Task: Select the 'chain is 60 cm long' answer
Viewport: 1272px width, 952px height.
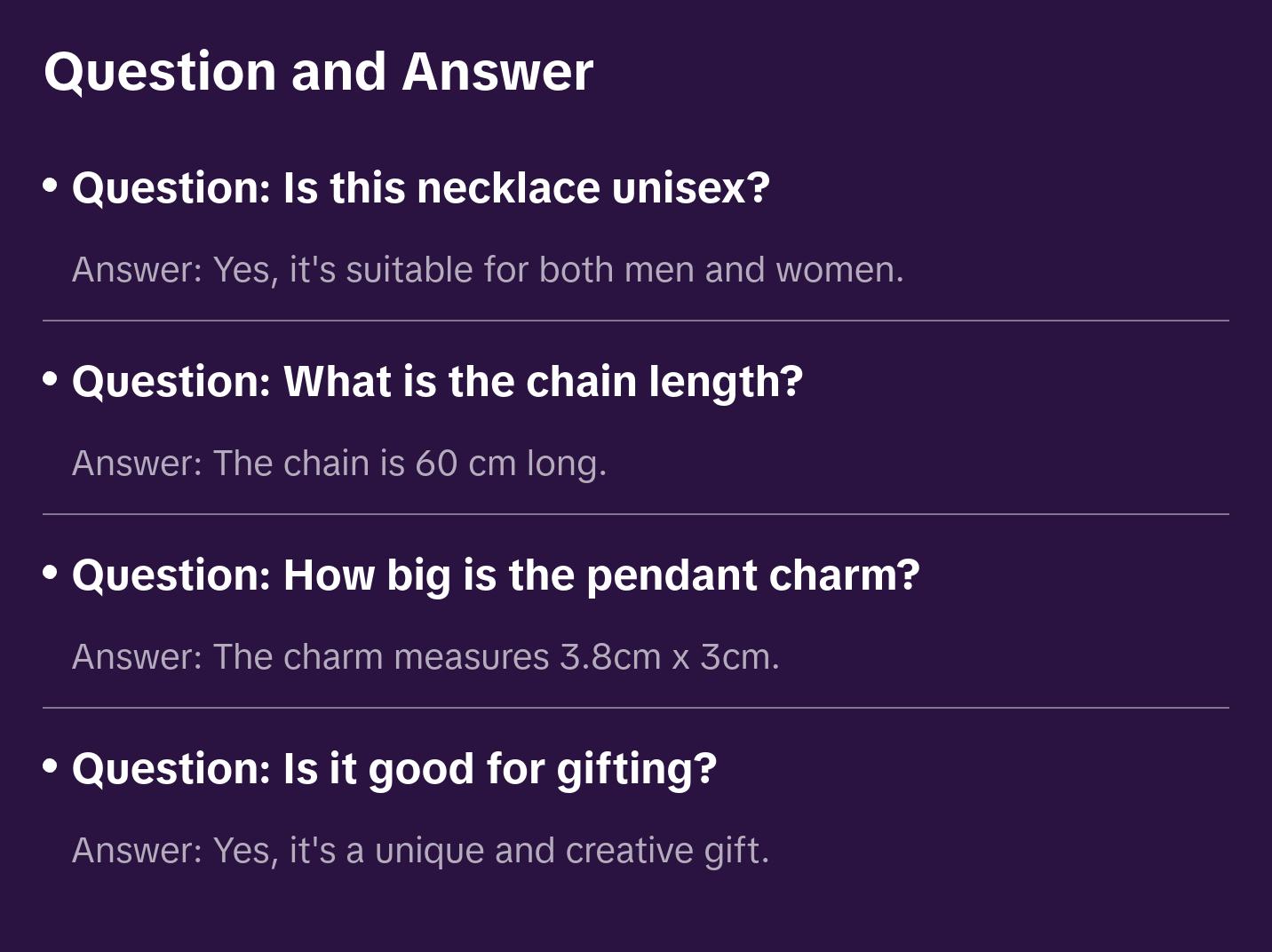Action: tap(339, 464)
